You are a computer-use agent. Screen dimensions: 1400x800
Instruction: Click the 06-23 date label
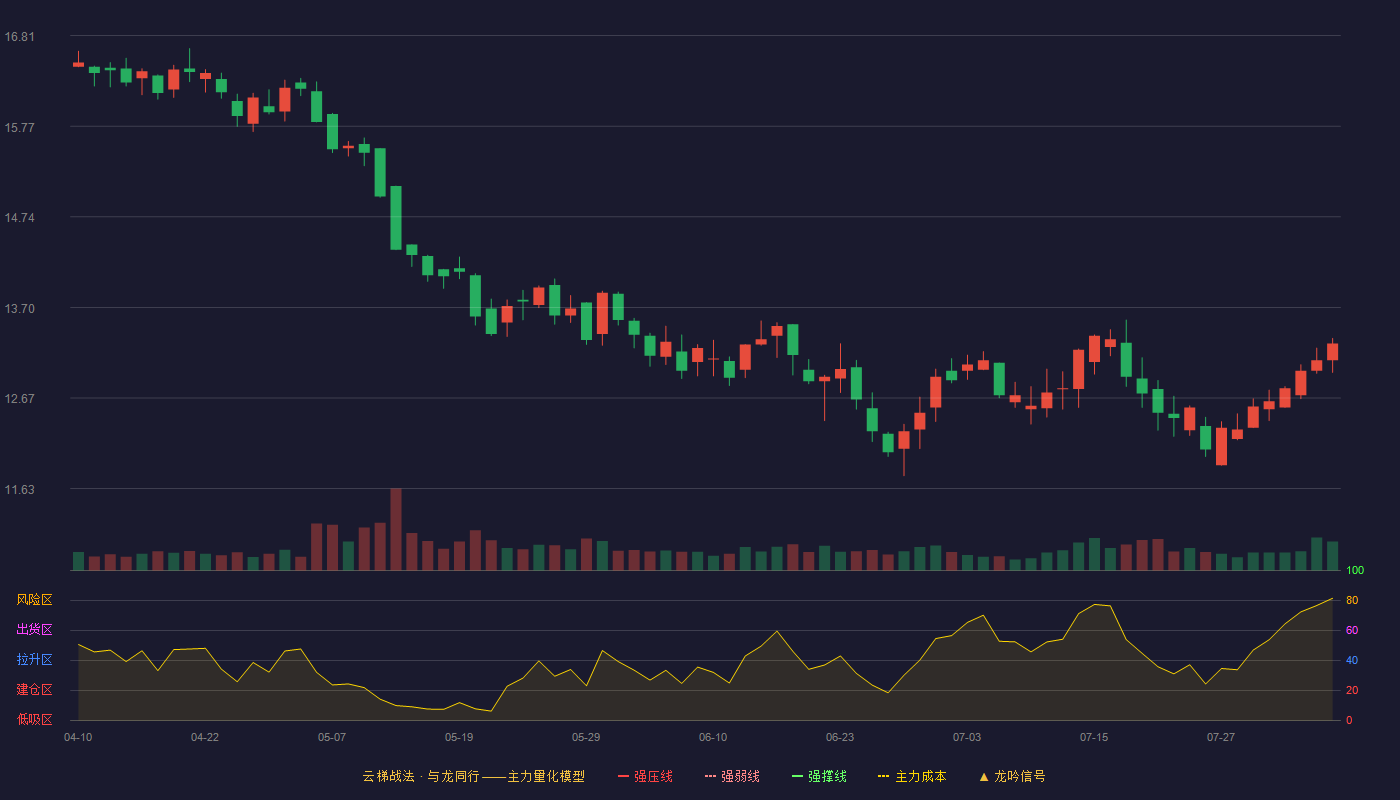coord(840,737)
